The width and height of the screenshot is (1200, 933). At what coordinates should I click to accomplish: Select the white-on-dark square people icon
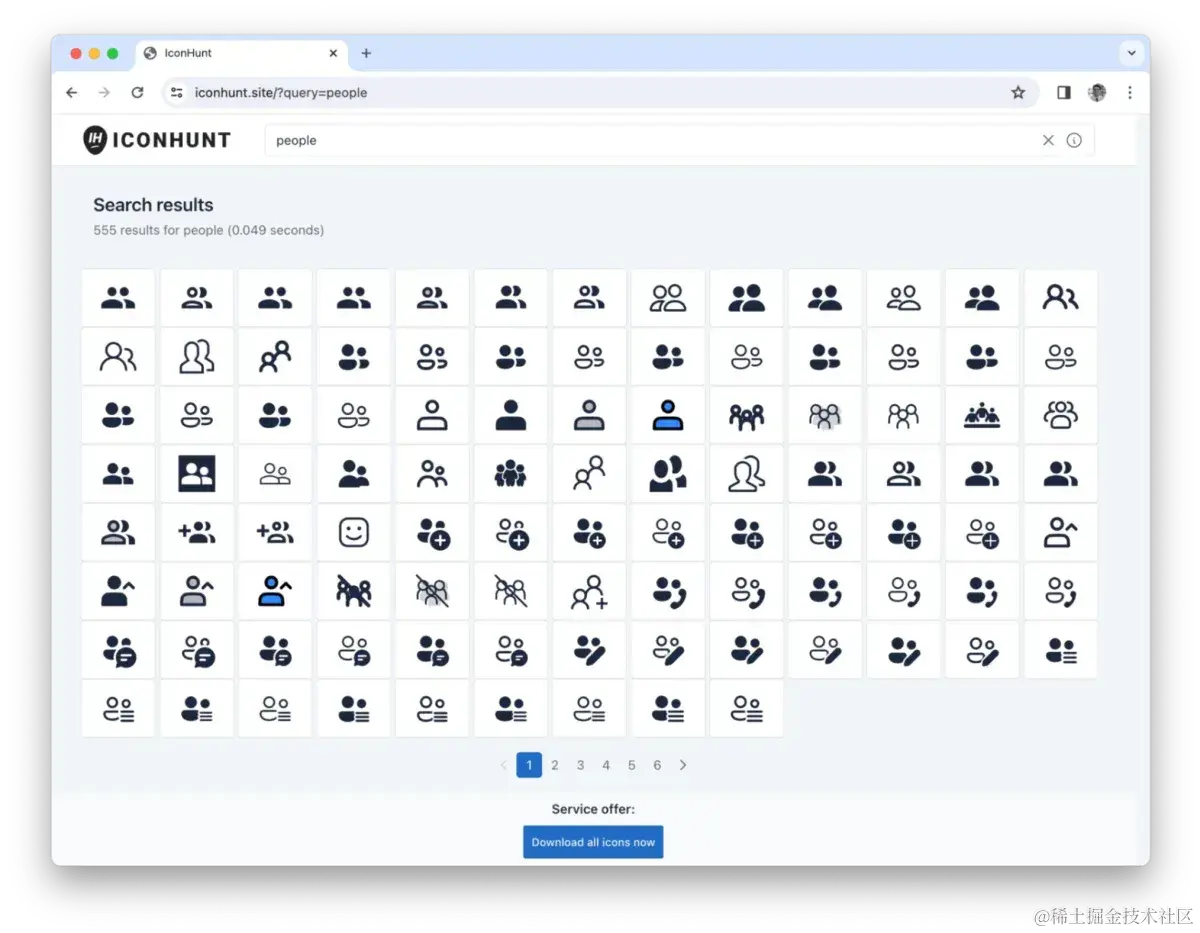197,474
